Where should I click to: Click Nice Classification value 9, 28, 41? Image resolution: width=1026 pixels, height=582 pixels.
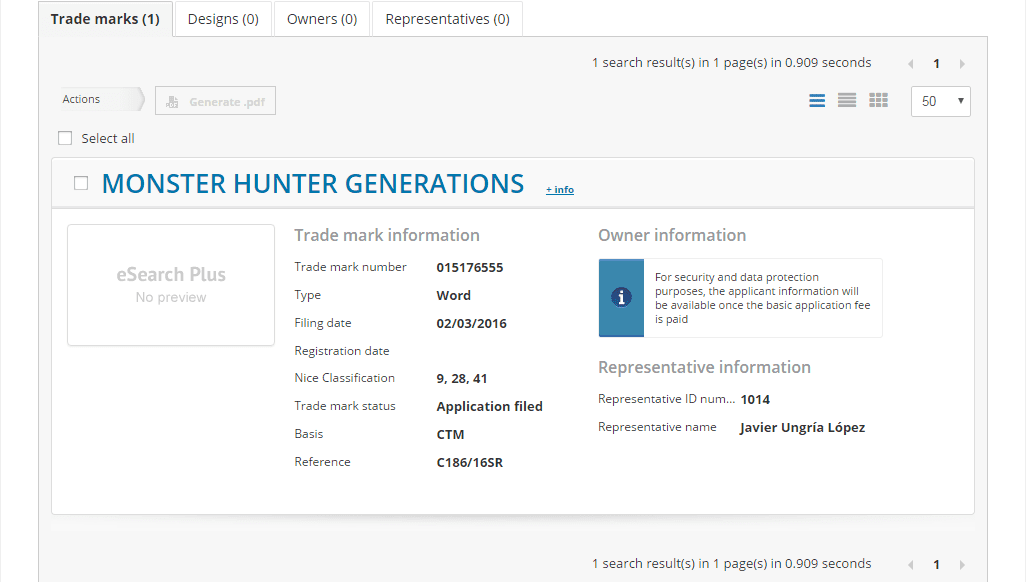(x=462, y=378)
